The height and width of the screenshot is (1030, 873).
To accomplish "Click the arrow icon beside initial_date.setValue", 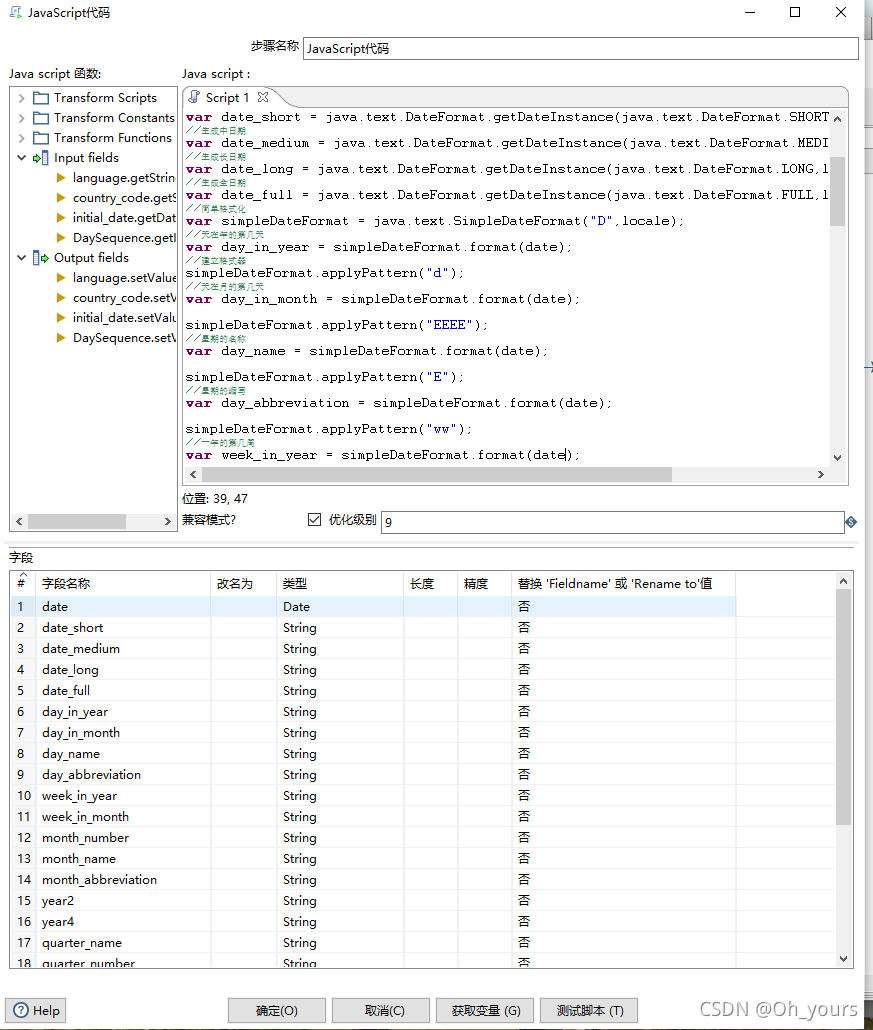I will [x=61, y=318].
